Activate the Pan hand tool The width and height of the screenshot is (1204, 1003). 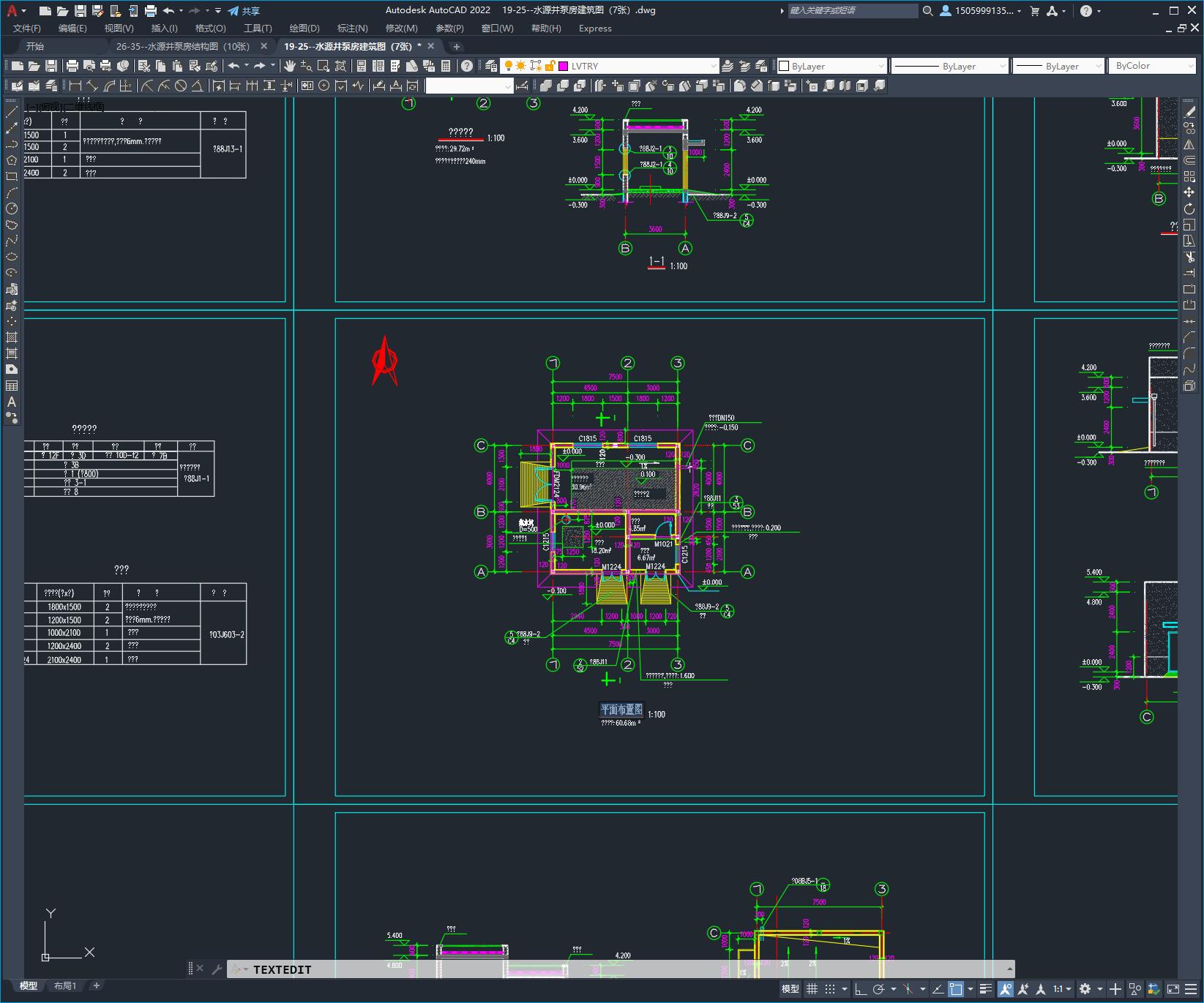pyautogui.click(x=290, y=66)
